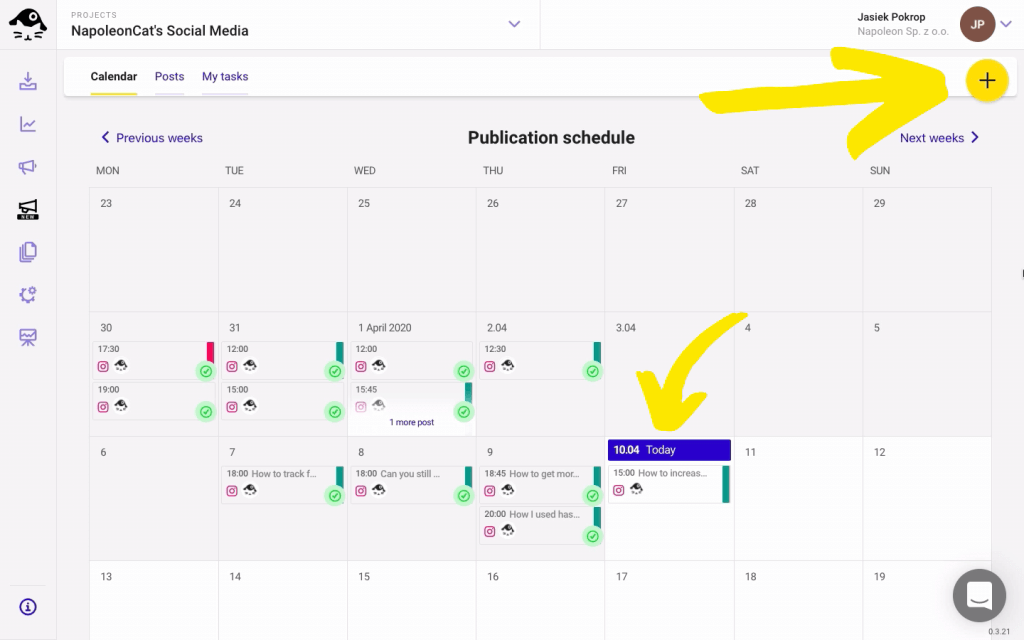Click the "Napoleon Sp. z o.o." company name

point(903,31)
